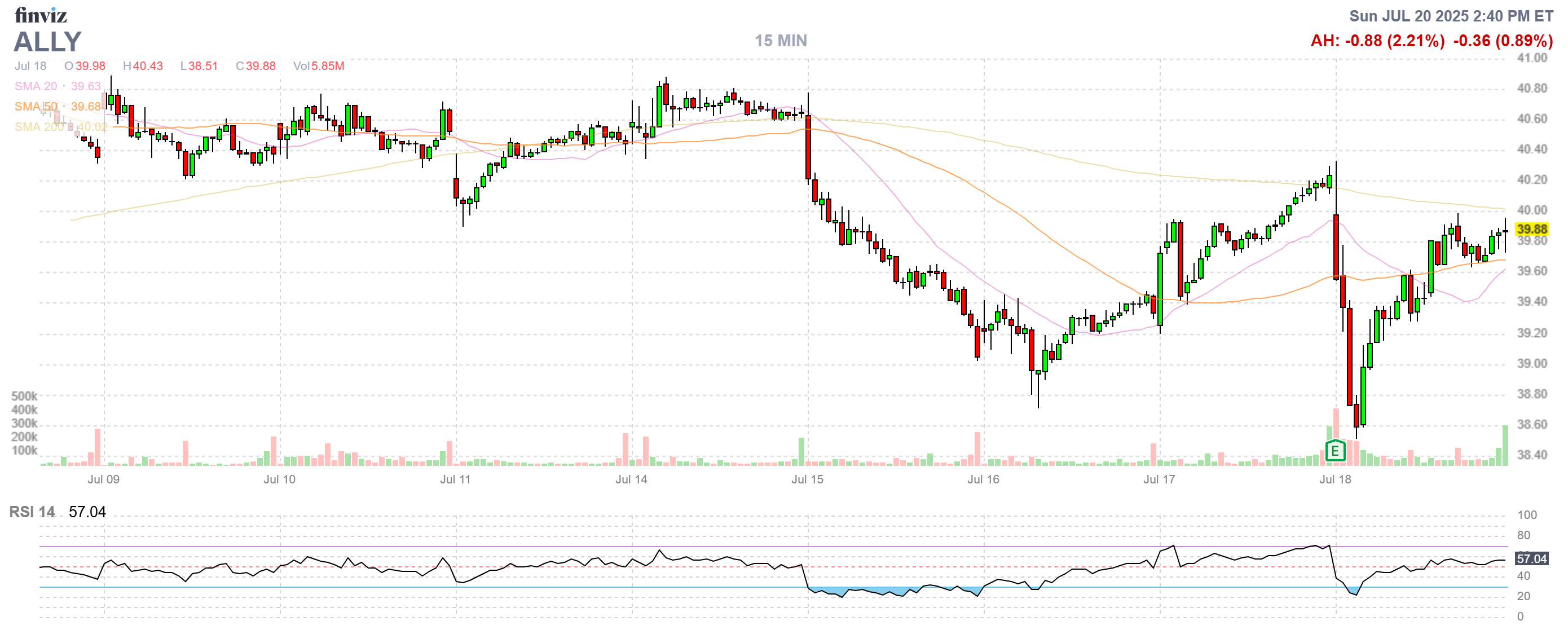Click the Vol 5.85M readout
The image size is (1568, 634).
318,65
